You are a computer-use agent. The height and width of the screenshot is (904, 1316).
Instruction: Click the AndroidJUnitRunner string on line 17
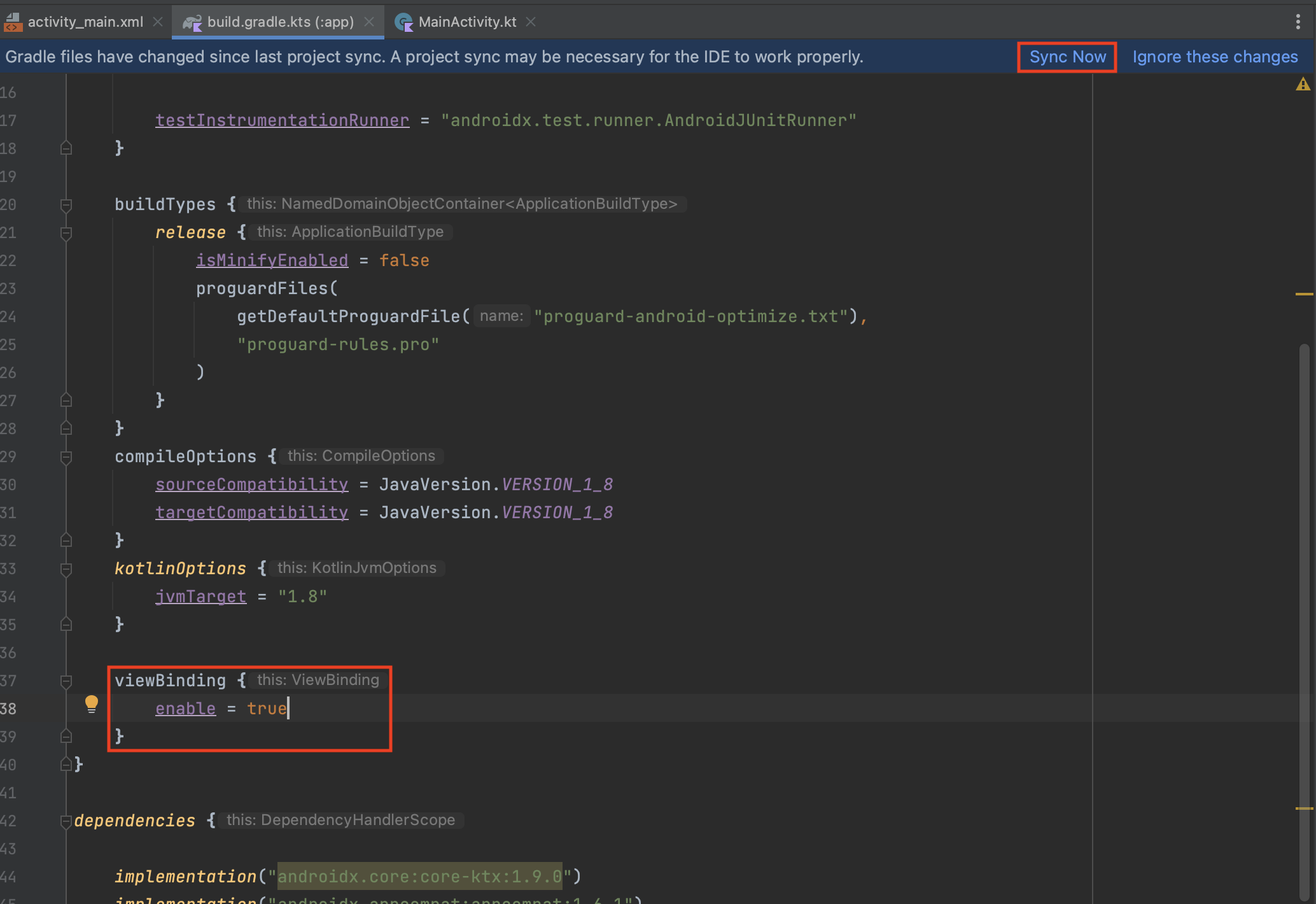[x=648, y=120]
